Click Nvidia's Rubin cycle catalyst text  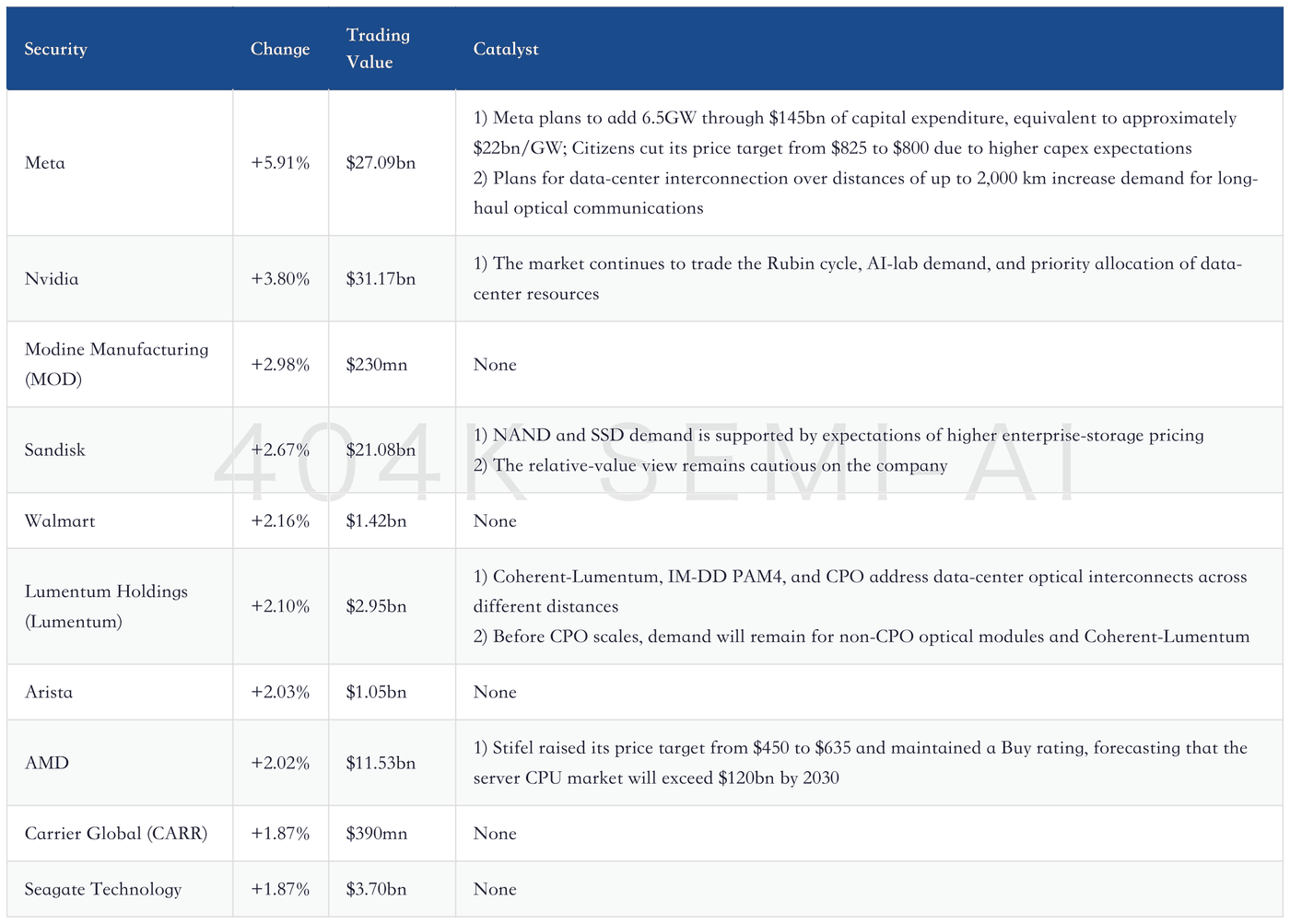tap(858, 278)
